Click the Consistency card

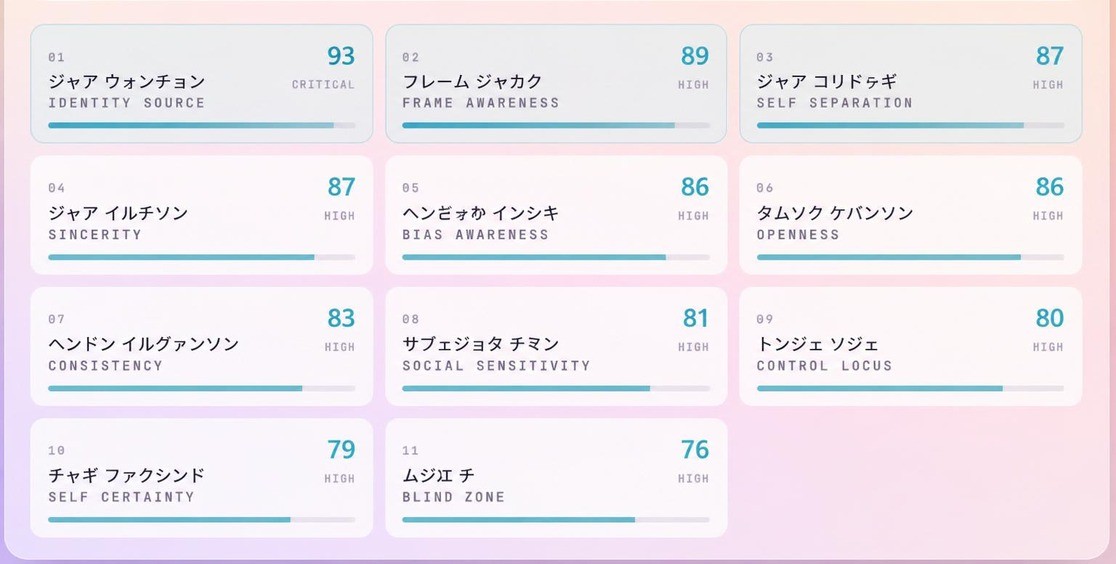point(201,346)
